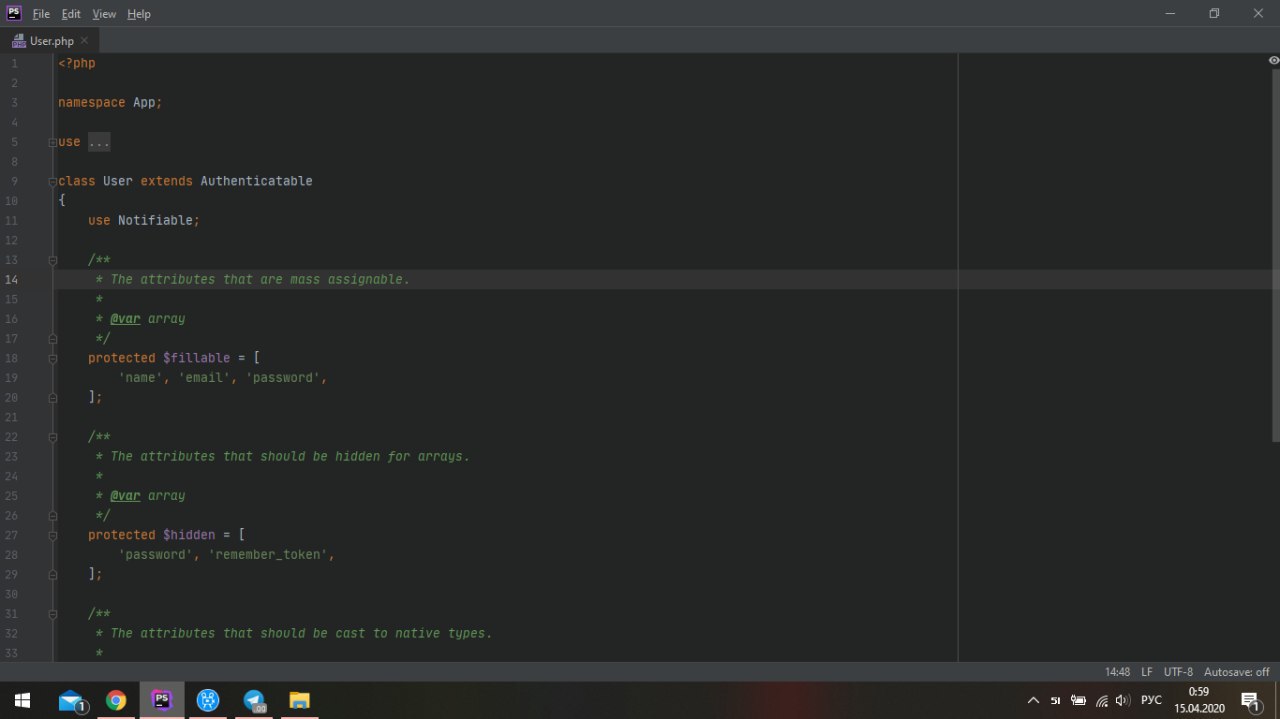Click comment 'should be cast to native types.'
Image resolution: width=1280 pixels, height=719 pixels.
pos(376,633)
